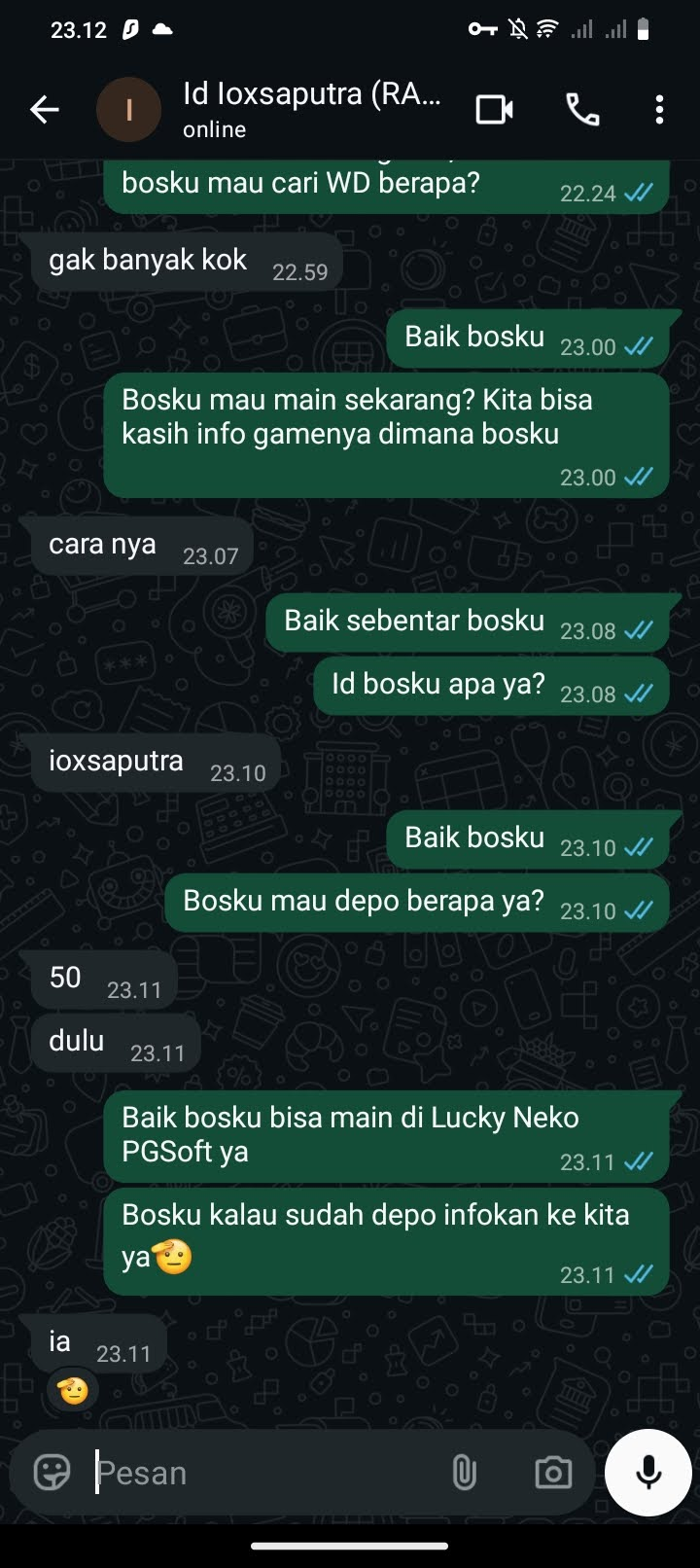The height and width of the screenshot is (1568, 700).
Task: Select the "ioxsaputra" received message
Action: pyautogui.click(x=151, y=763)
